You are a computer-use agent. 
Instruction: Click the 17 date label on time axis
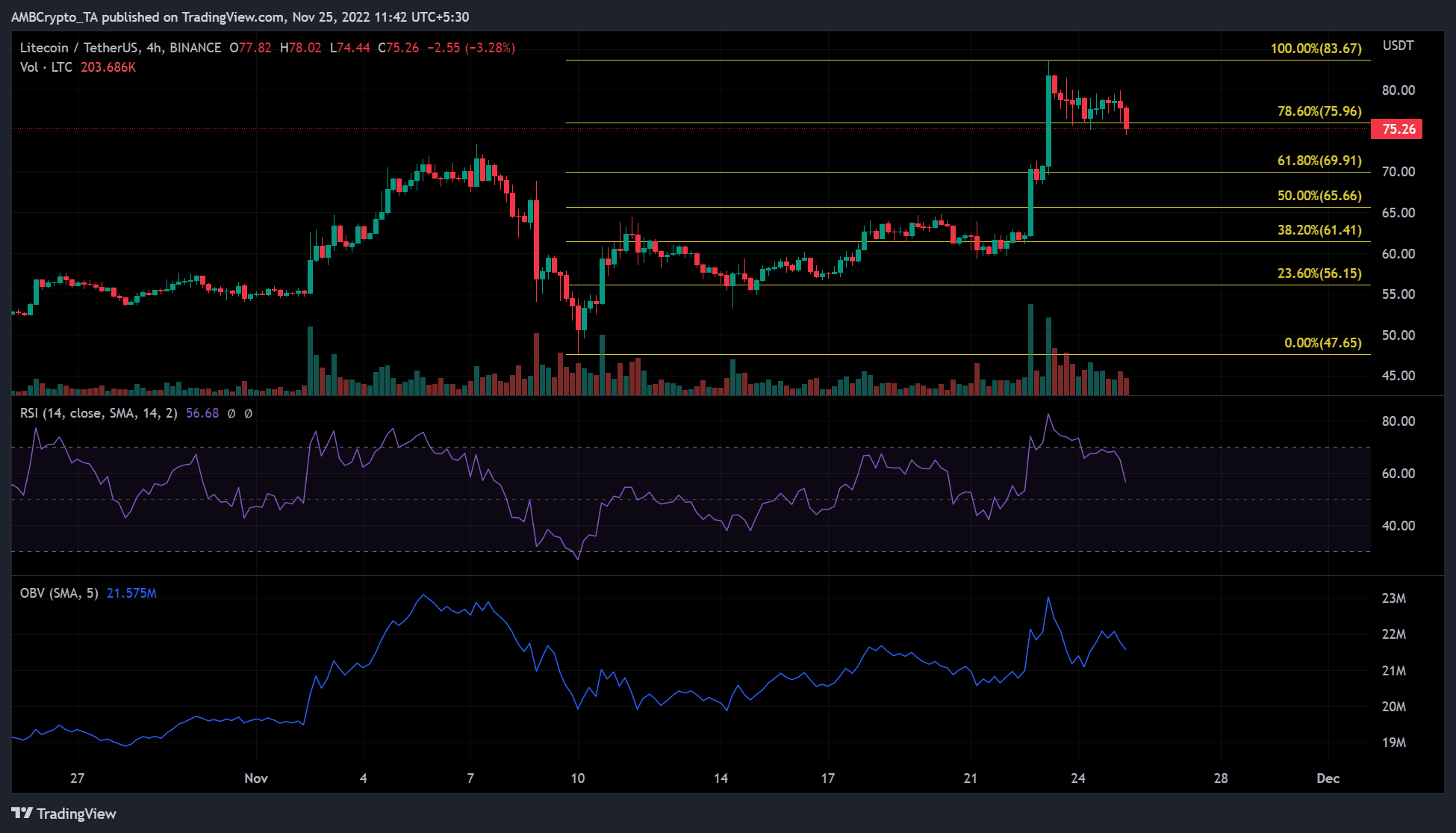[828, 778]
